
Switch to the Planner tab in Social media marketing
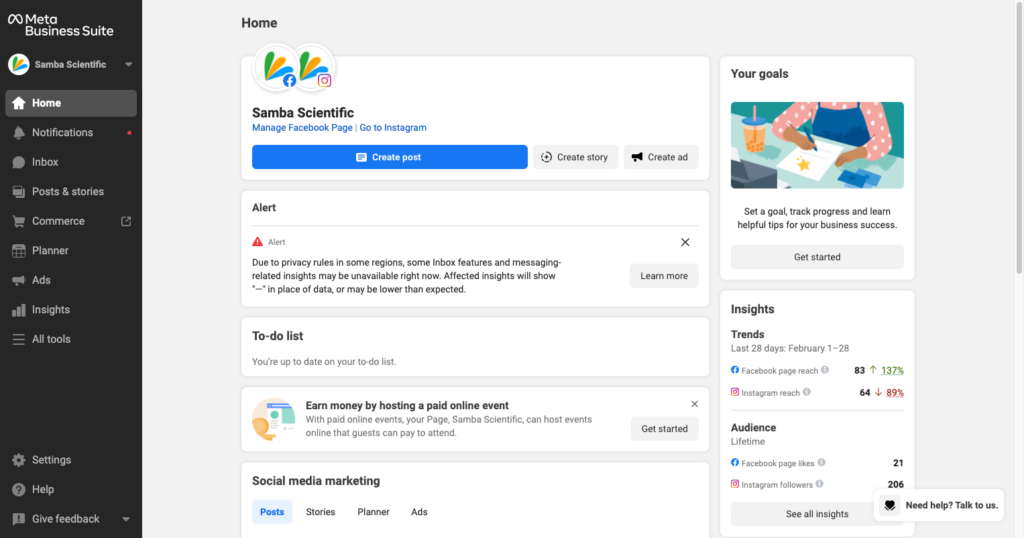pos(374,512)
